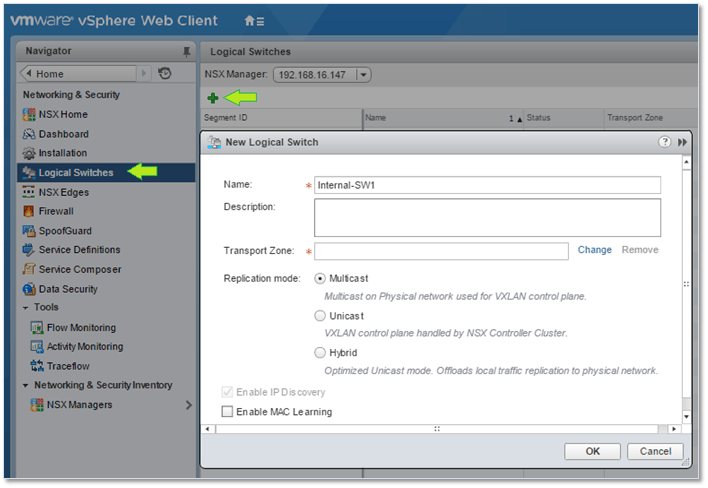Click the Name input field

pos(487,185)
